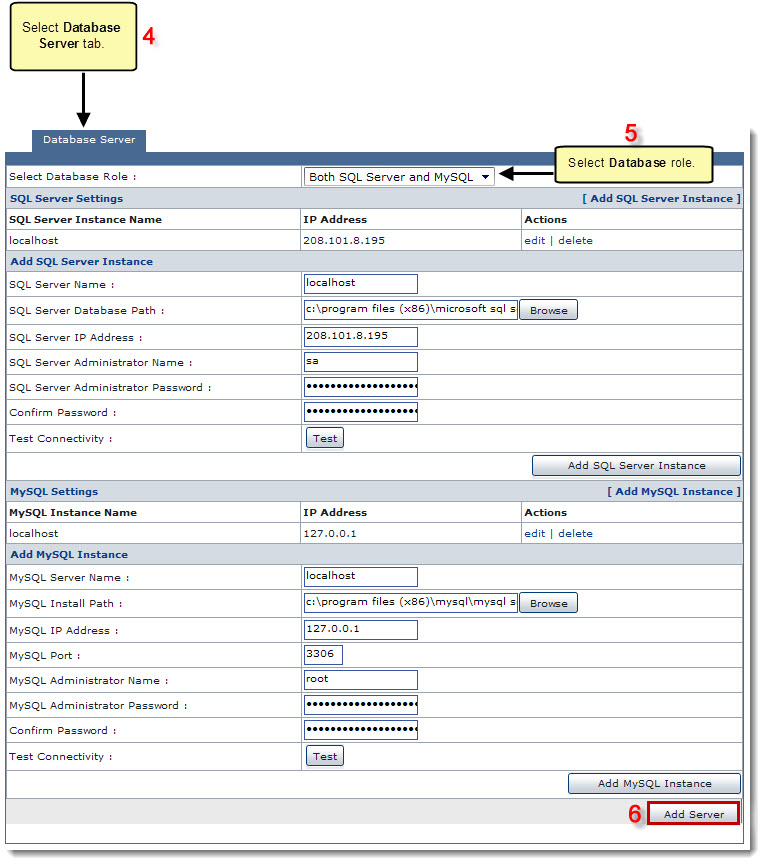Browse for SQL Server Database Path
The width and height of the screenshot is (765, 865).
(548, 310)
